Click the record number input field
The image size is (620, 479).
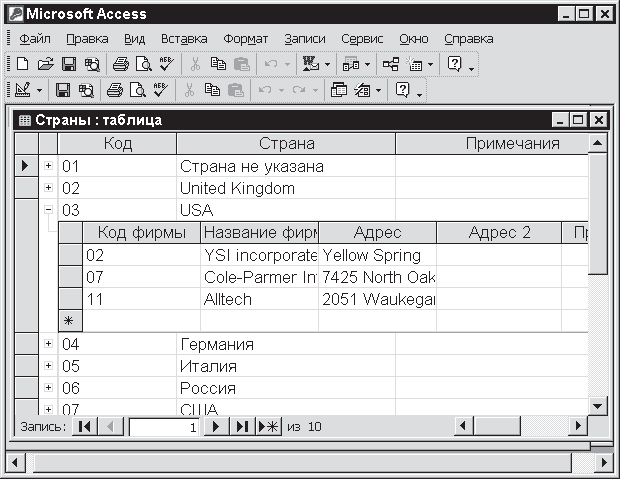[164, 427]
